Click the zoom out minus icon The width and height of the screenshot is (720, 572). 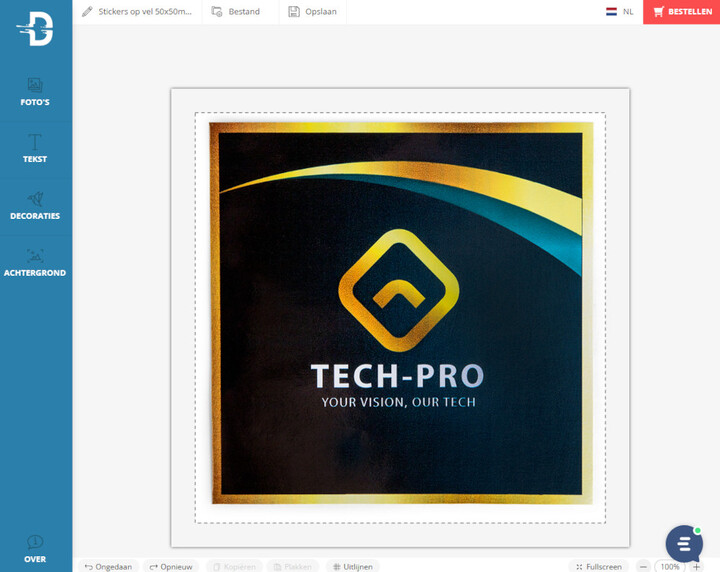point(644,566)
